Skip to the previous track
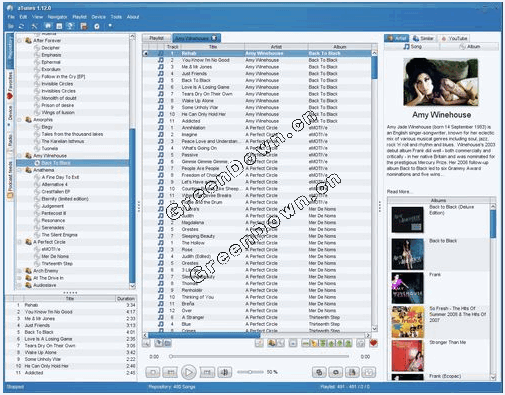This screenshot has width=505, height=395. 170,372
